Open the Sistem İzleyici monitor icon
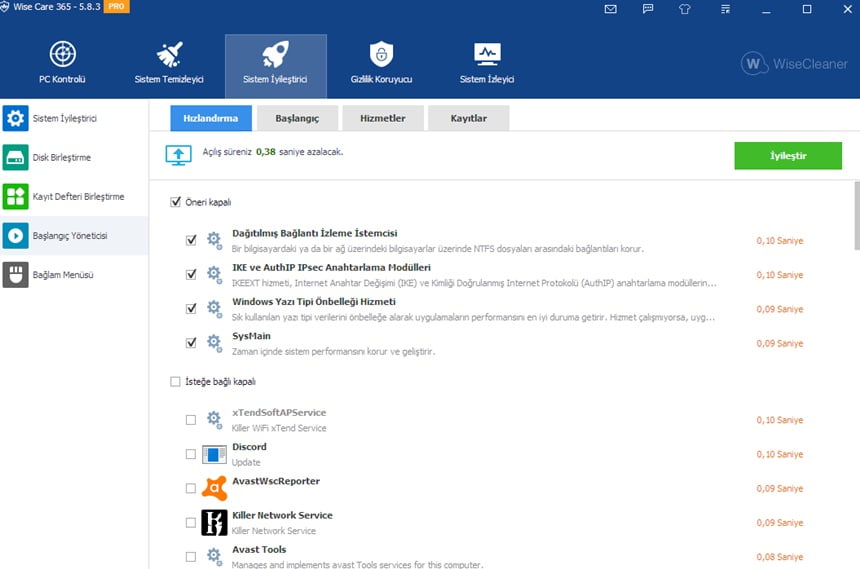The image size is (860, 569). pyautogui.click(x=487, y=62)
